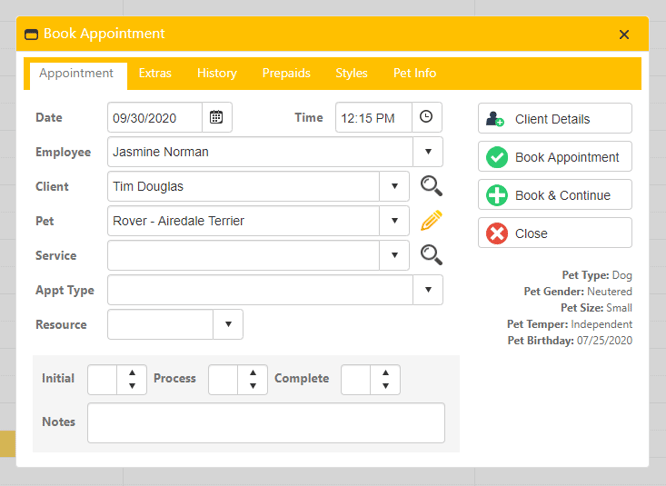Screen dimensions: 666x486
Task: Increase the Process time stepper
Action: pyautogui.click(x=253, y=373)
